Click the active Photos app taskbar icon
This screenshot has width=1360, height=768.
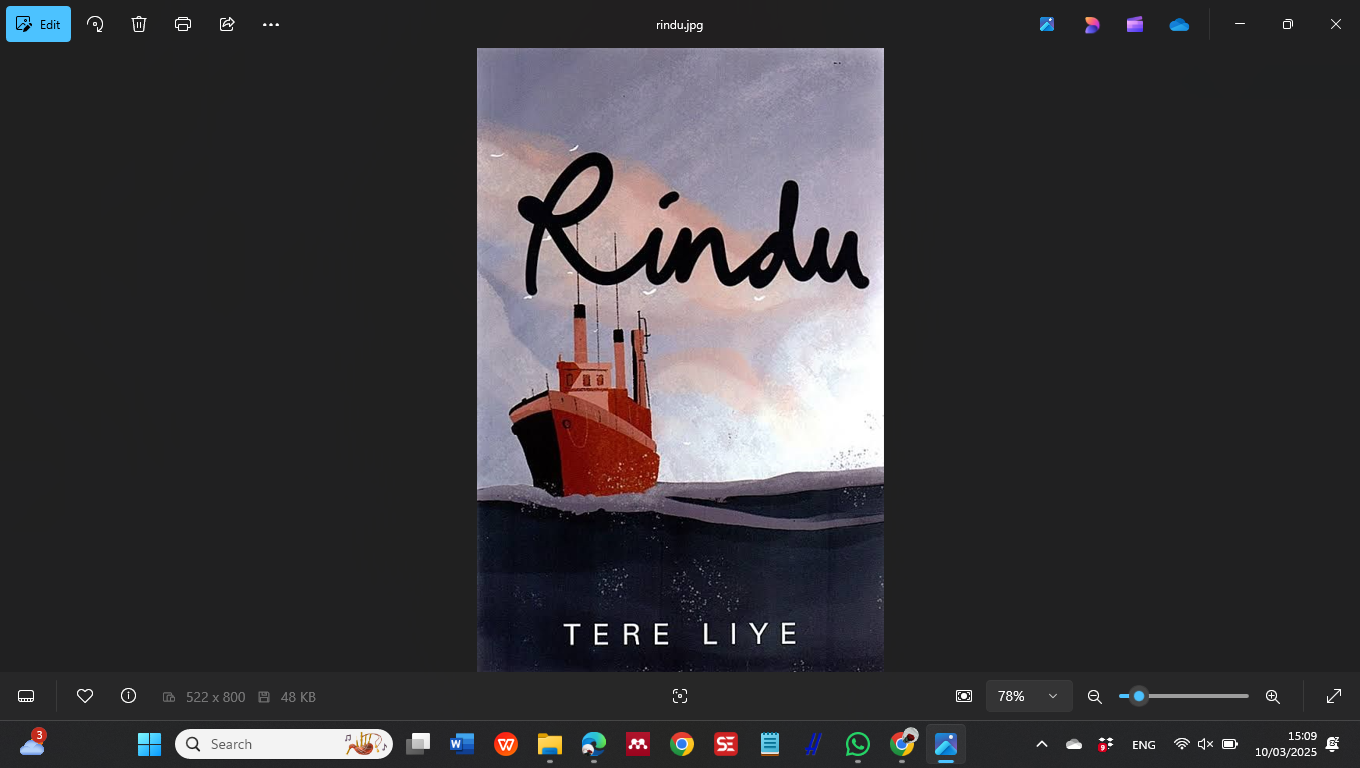946,744
